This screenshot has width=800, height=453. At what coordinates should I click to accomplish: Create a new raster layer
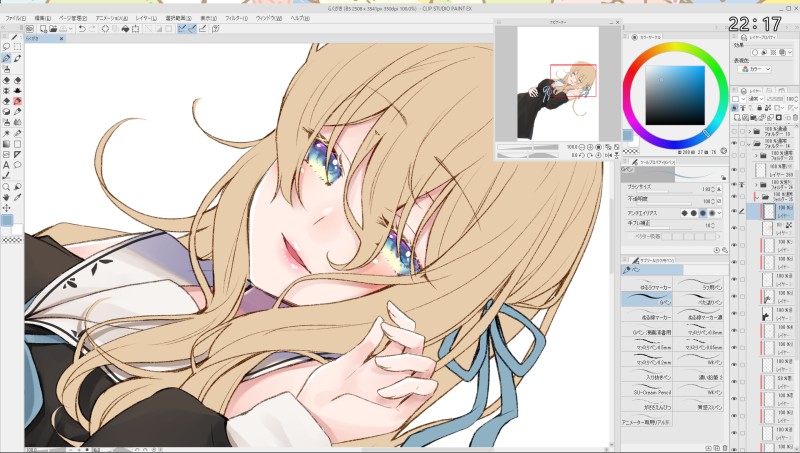pos(738,118)
